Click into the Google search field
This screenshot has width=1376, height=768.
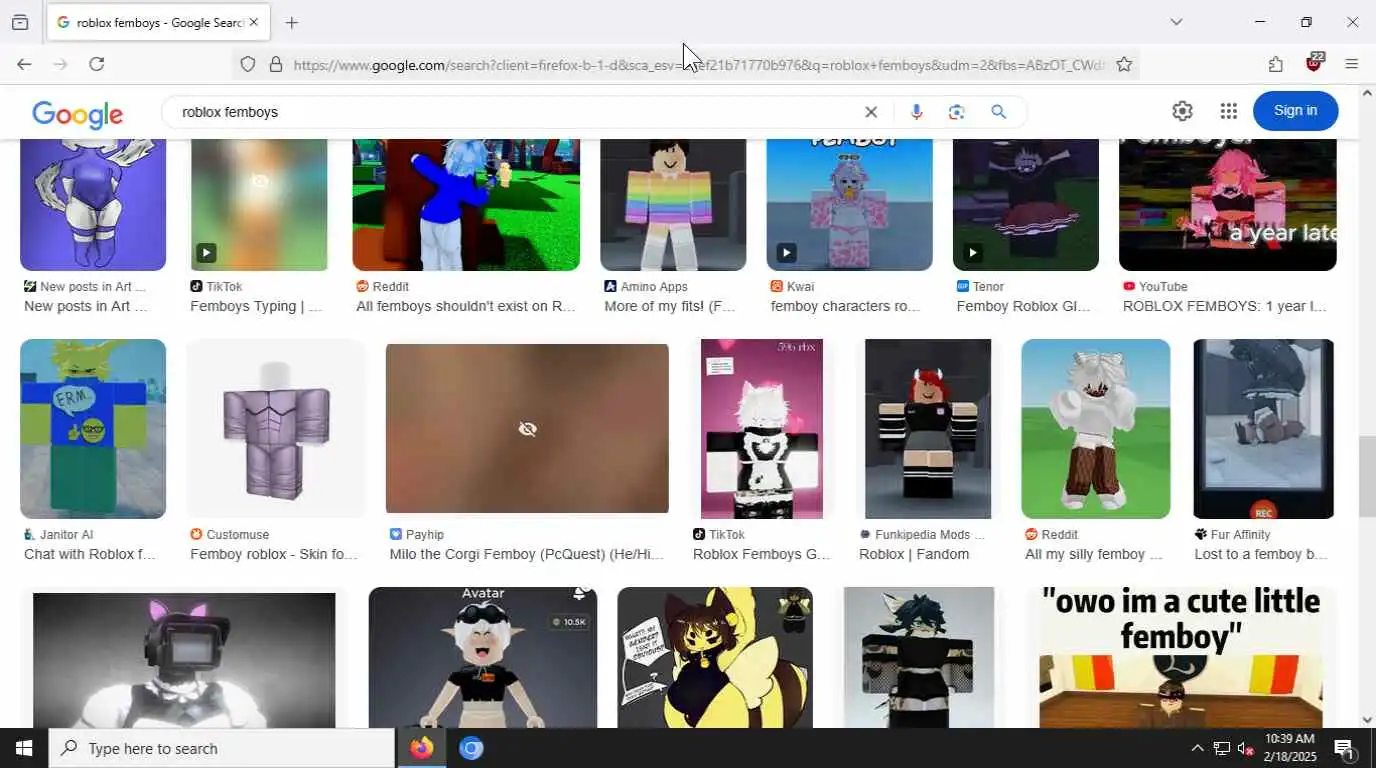click(515, 112)
